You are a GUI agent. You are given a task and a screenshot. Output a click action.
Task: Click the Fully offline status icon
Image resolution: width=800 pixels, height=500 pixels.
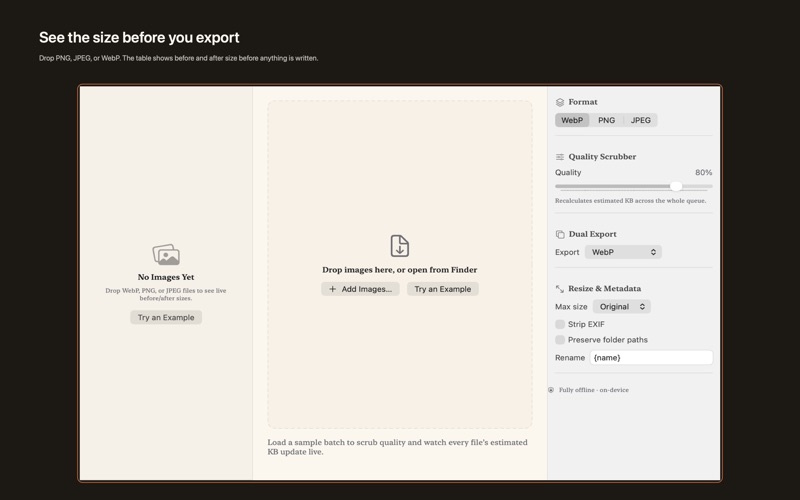(x=551, y=390)
